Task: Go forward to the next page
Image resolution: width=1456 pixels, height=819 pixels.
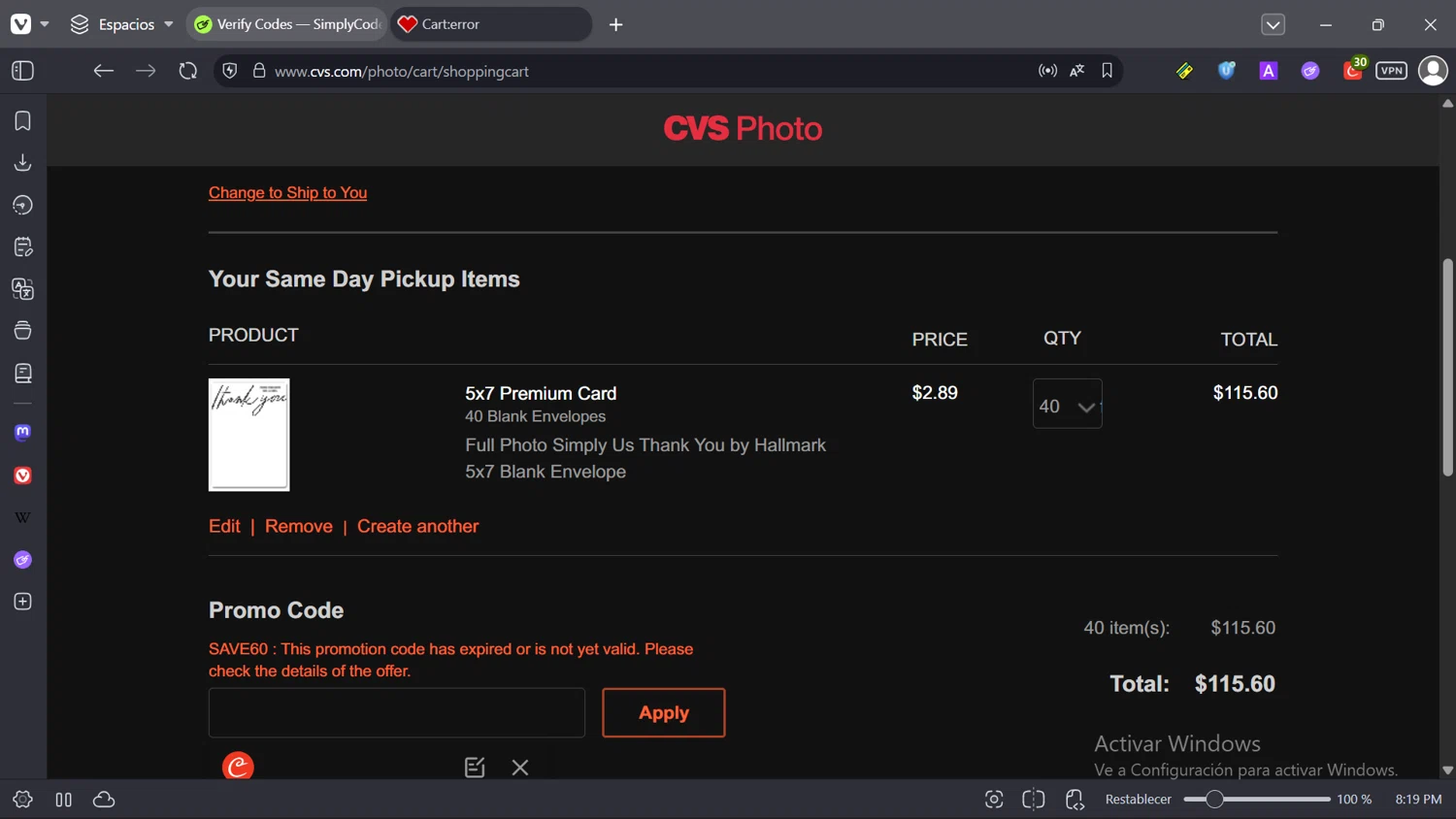Action: [x=146, y=71]
